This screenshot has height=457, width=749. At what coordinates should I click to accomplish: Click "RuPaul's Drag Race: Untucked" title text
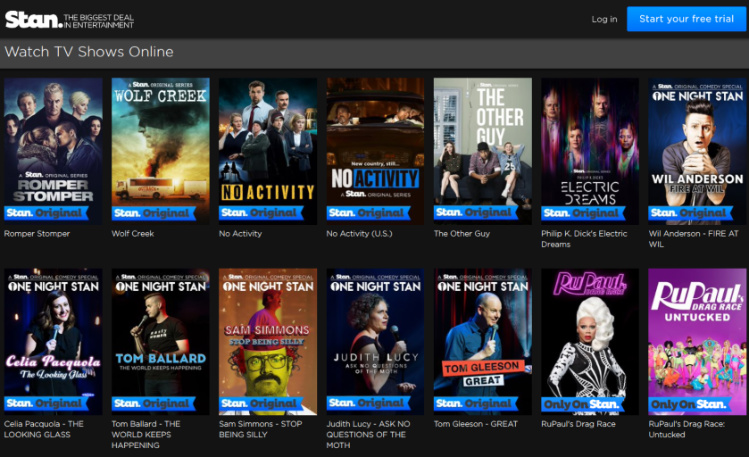688,429
